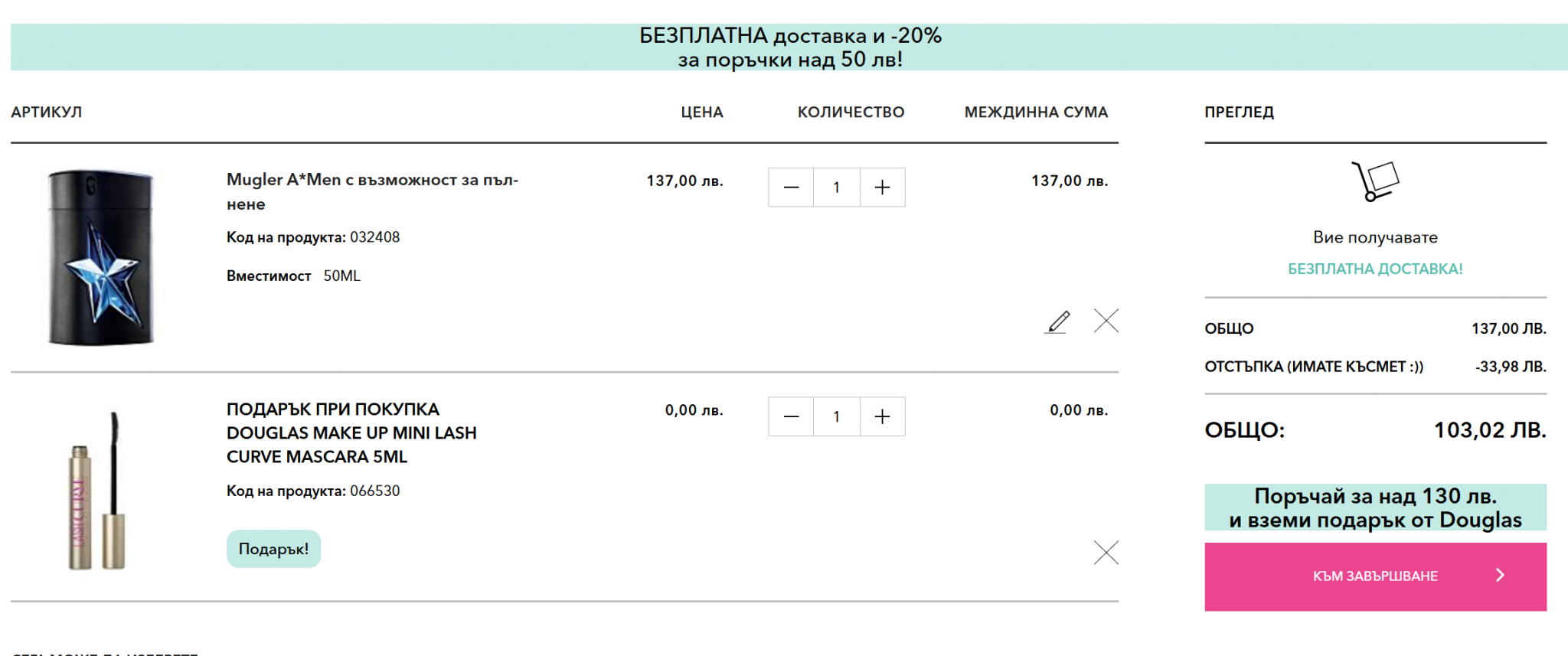Open Douglas Make Up Mini Lash mascara title

click(351, 433)
